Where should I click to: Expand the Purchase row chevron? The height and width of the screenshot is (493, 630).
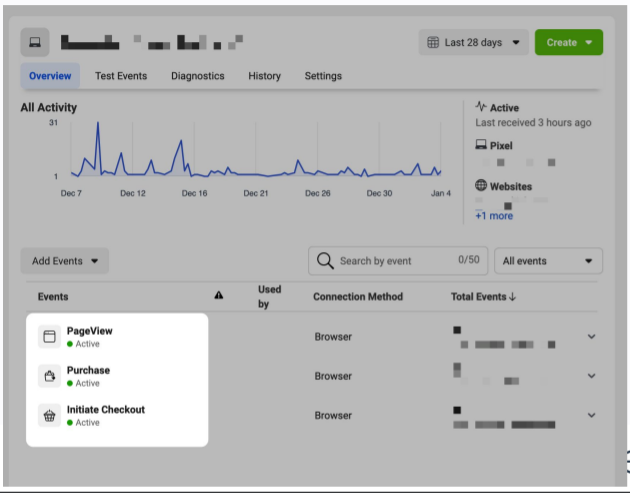[591, 376]
